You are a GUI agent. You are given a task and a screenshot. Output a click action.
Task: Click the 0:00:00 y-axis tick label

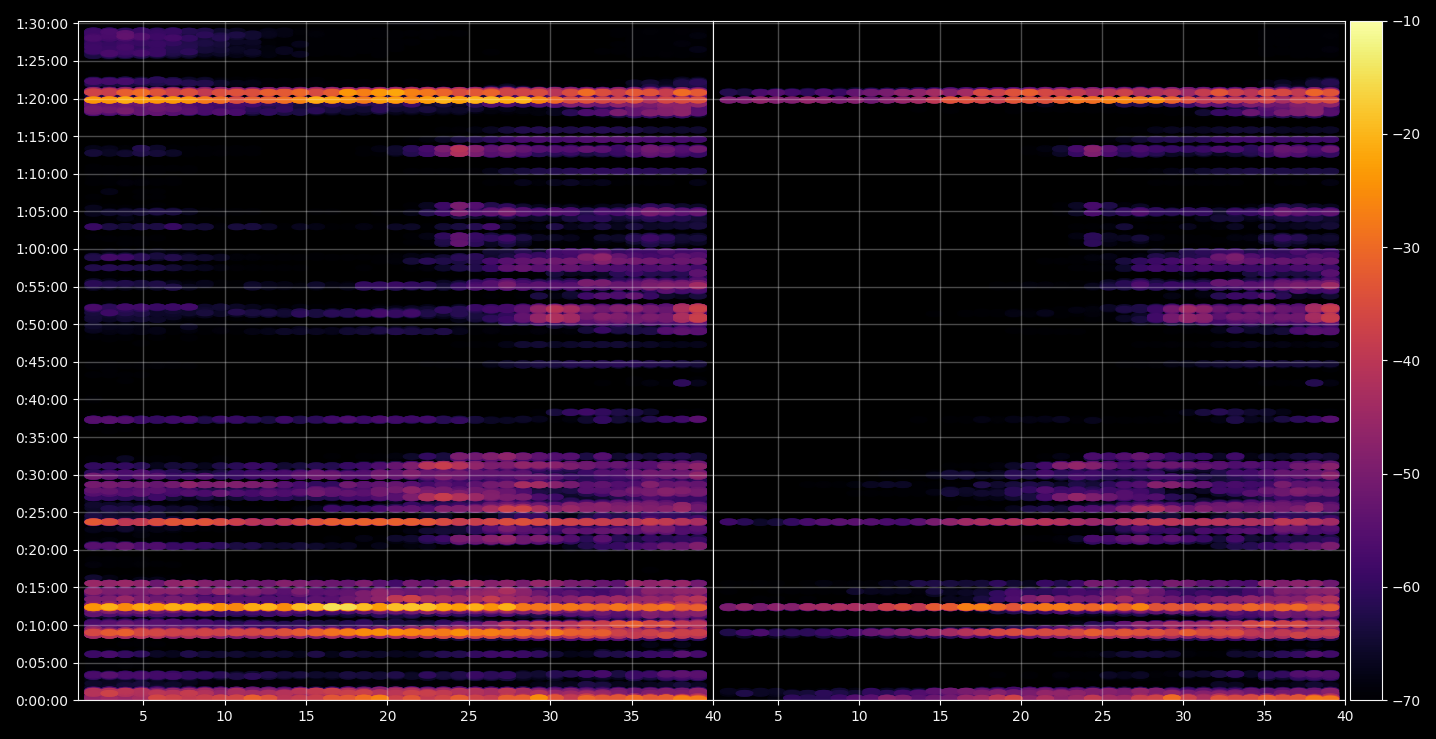pos(42,701)
